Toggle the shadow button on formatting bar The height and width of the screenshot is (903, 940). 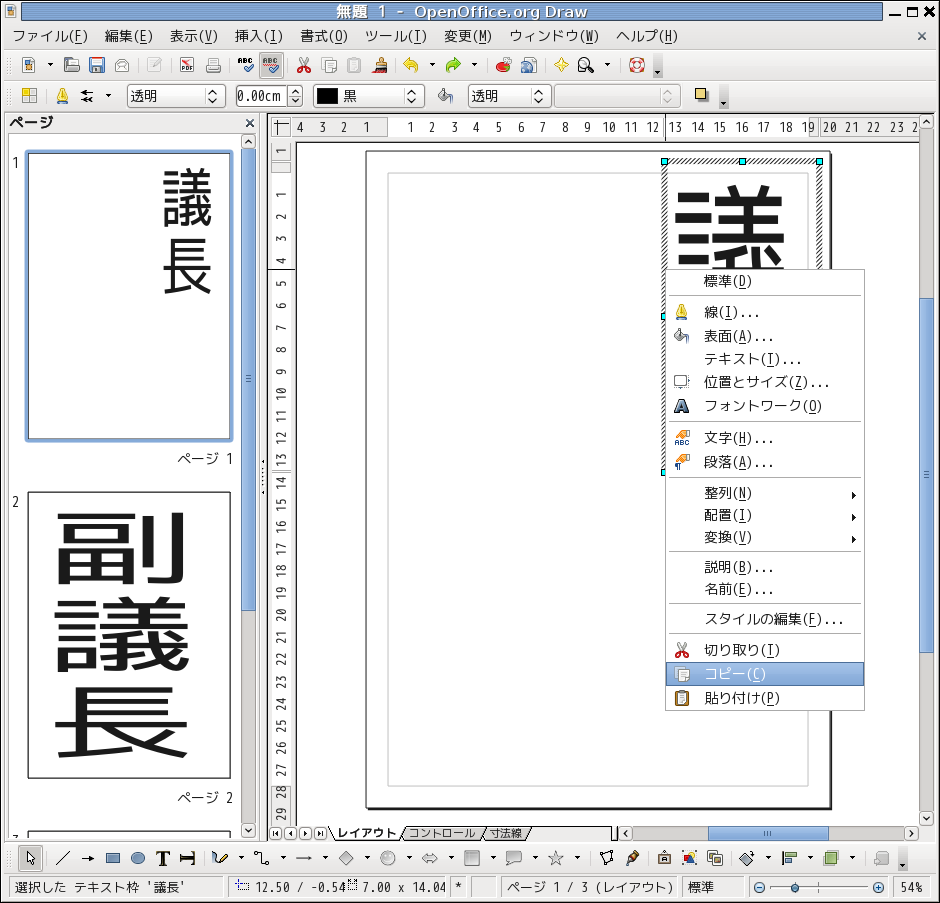pos(701,96)
